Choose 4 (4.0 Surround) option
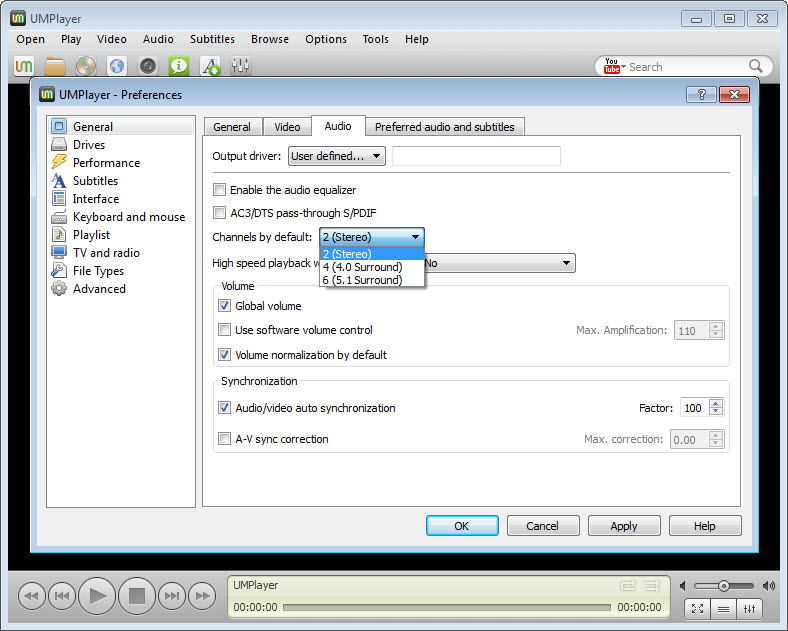 tap(372, 267)
